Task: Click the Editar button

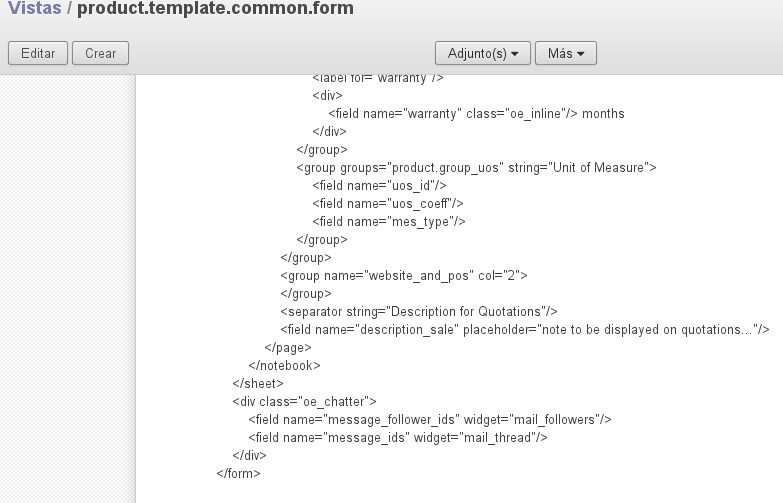Action: tap(38, 53)
